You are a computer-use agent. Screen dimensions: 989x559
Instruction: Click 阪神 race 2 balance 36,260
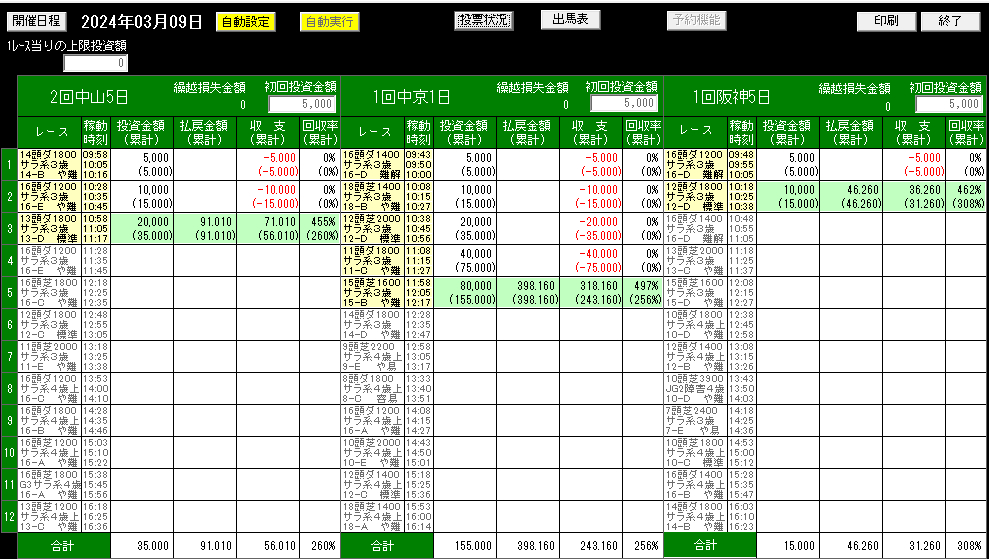click(x=915, y=197)
